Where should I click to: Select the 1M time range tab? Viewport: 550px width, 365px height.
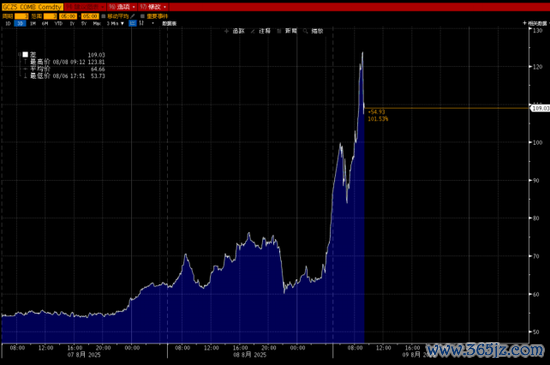click(33, 23)
